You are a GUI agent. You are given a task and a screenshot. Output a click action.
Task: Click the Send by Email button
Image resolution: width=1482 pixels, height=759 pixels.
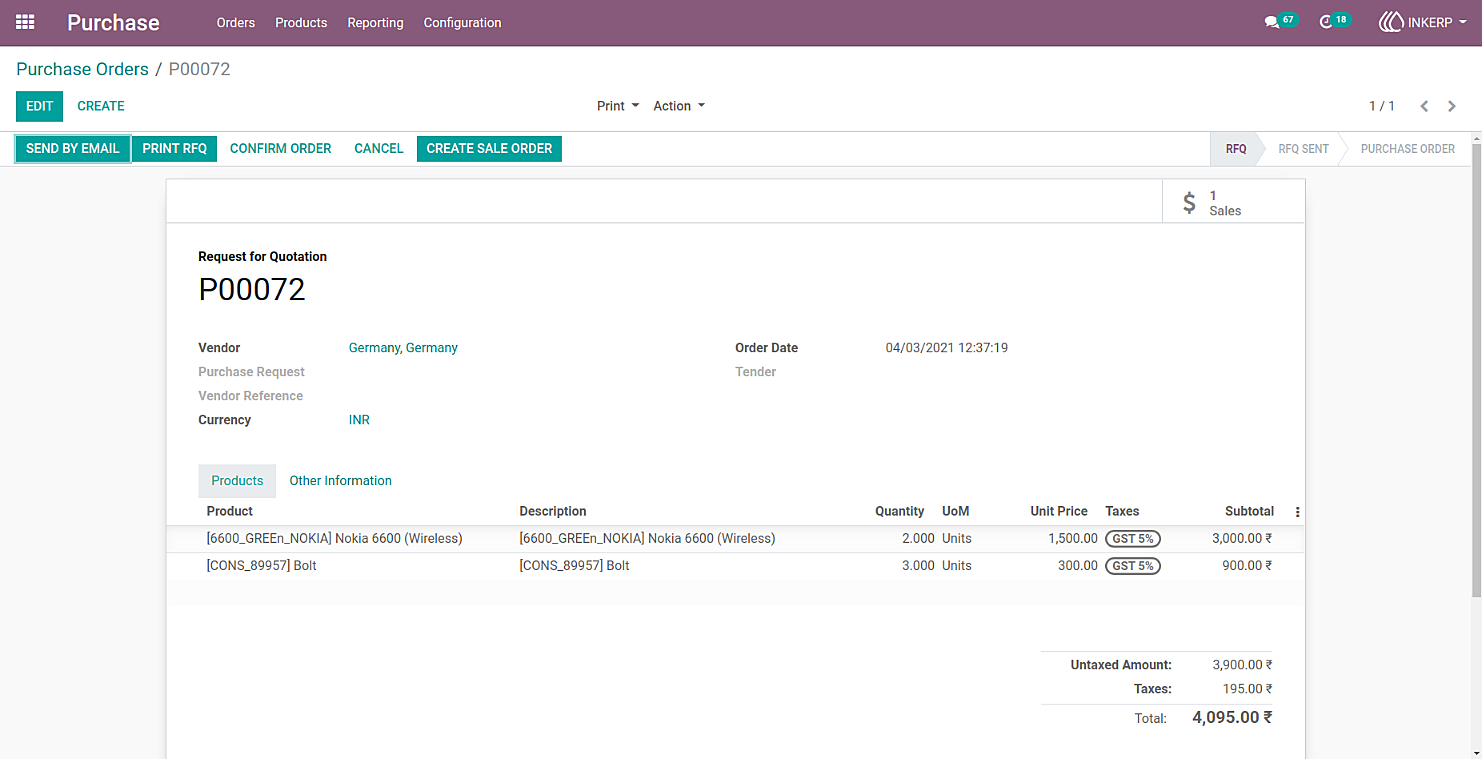click(73, 148)
